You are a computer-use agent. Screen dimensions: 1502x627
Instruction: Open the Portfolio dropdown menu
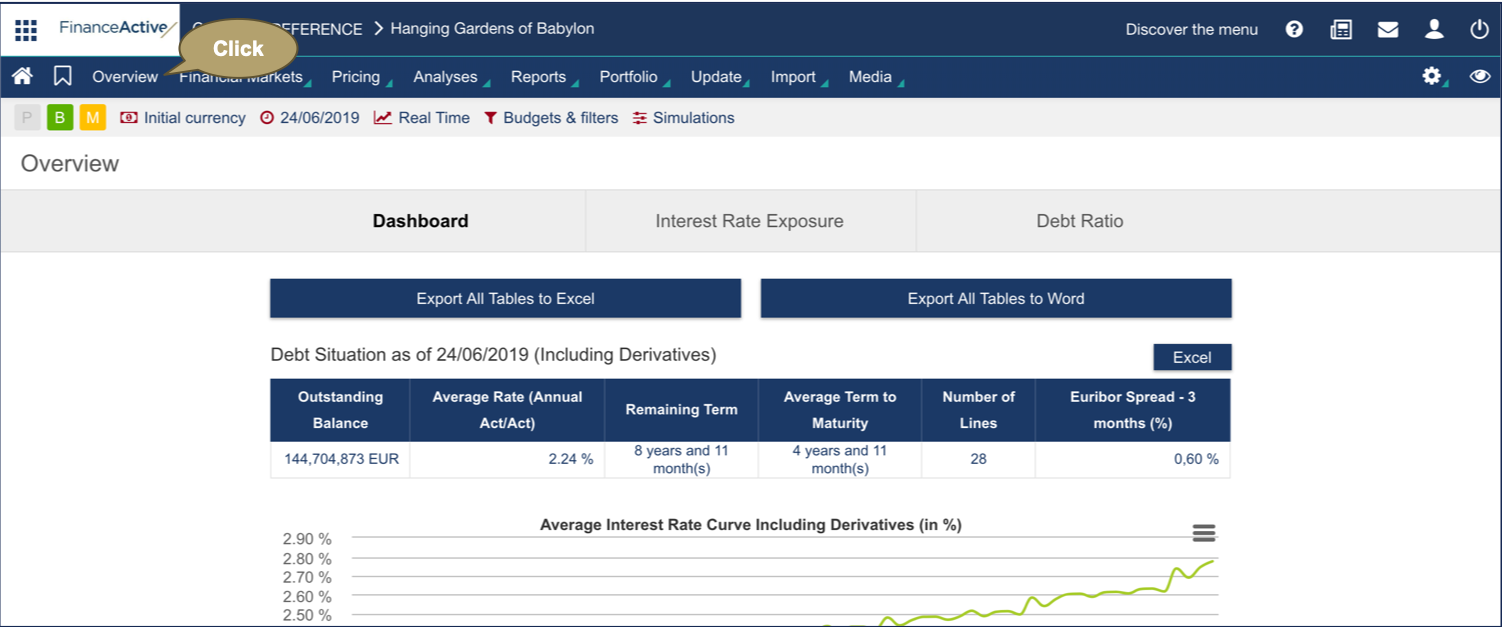tap(628, 76)
